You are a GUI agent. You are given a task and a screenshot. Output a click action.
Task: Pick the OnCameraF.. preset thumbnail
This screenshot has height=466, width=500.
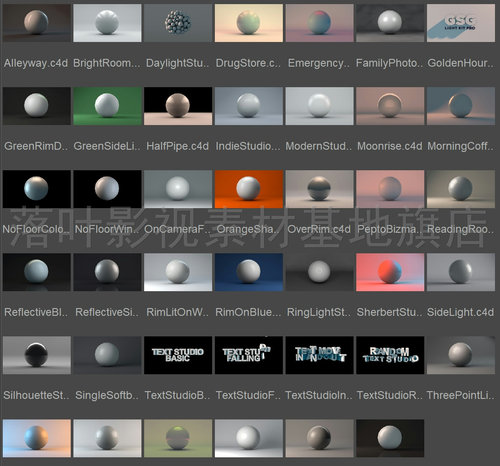point(178,189)
